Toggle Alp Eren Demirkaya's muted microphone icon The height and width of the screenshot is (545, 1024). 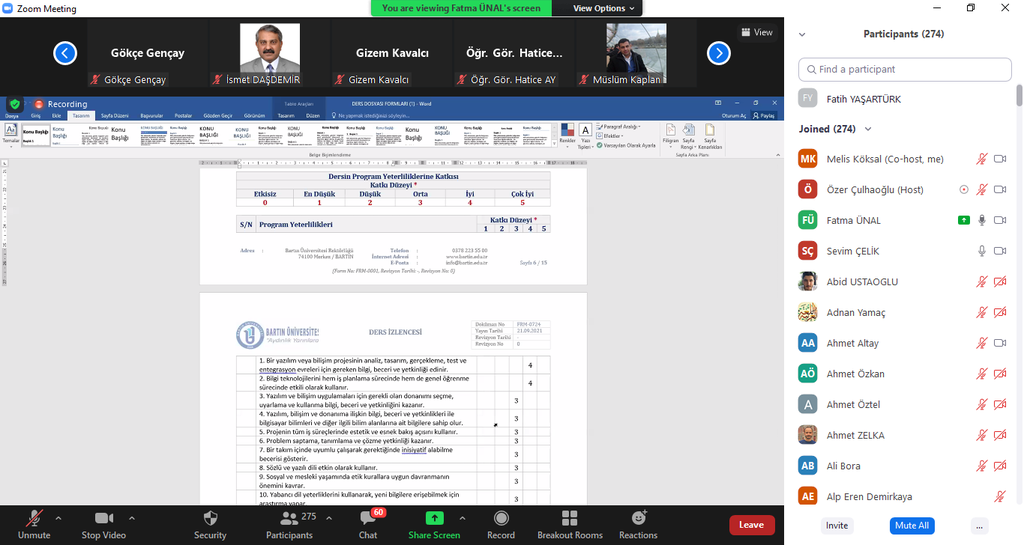[1000, 496]
